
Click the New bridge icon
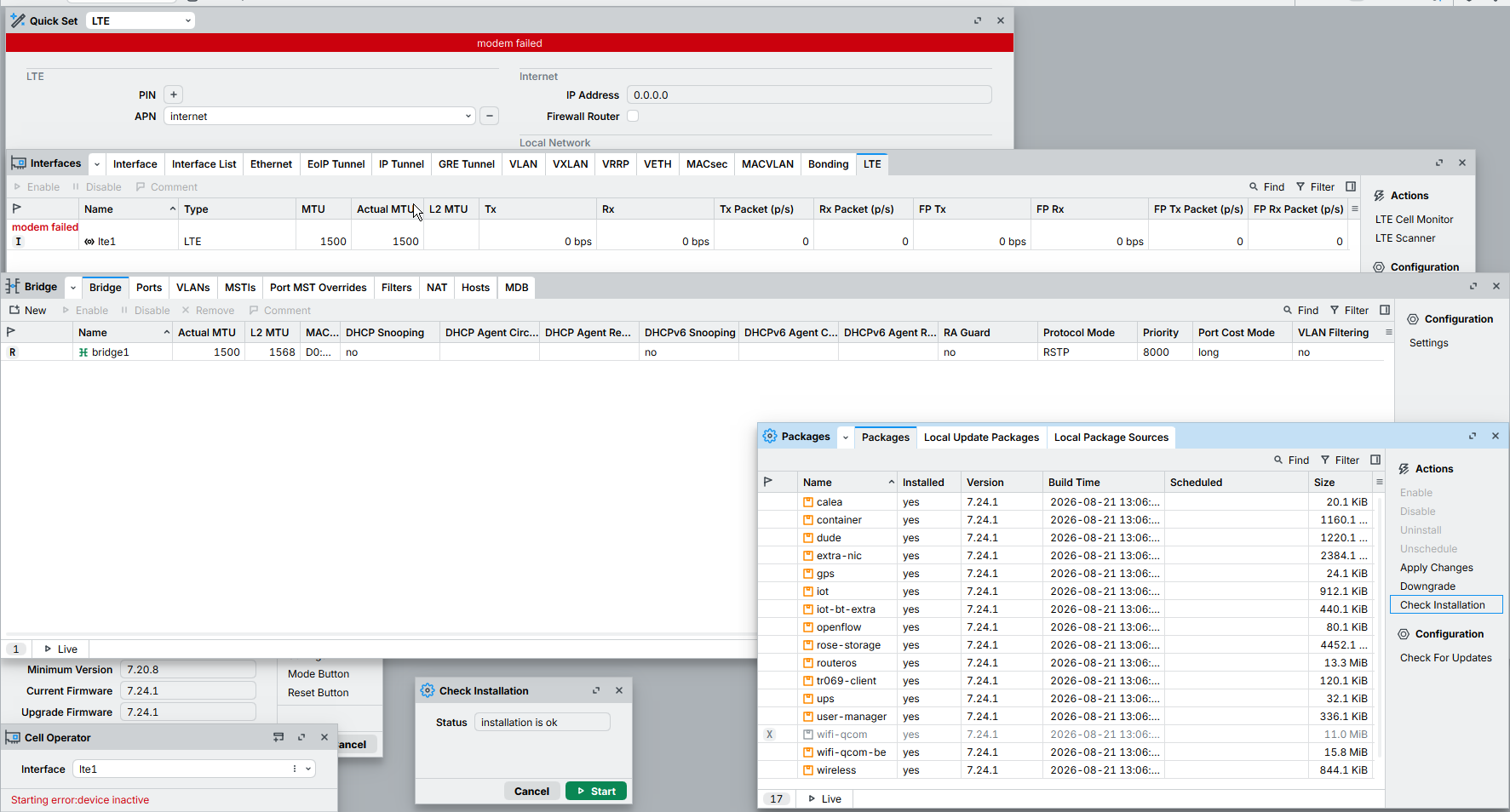[x=14, y=310]
